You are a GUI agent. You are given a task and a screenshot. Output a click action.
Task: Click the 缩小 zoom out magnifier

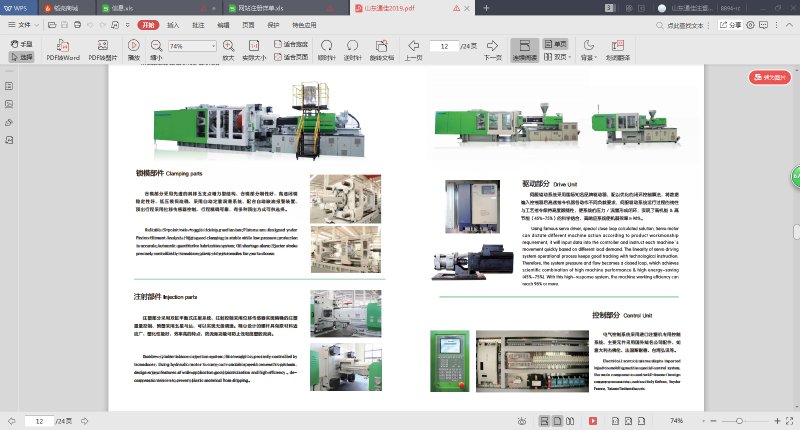(156, 46)
